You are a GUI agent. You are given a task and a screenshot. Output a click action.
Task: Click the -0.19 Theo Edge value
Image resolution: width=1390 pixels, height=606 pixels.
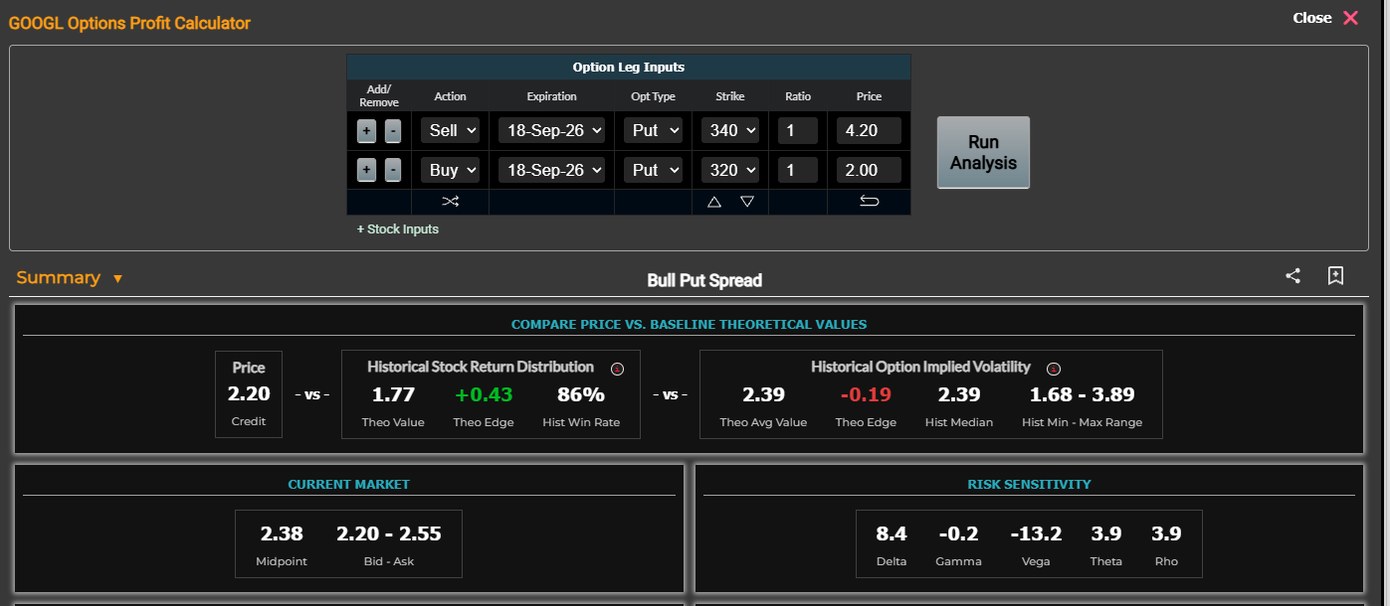(866, 395)
